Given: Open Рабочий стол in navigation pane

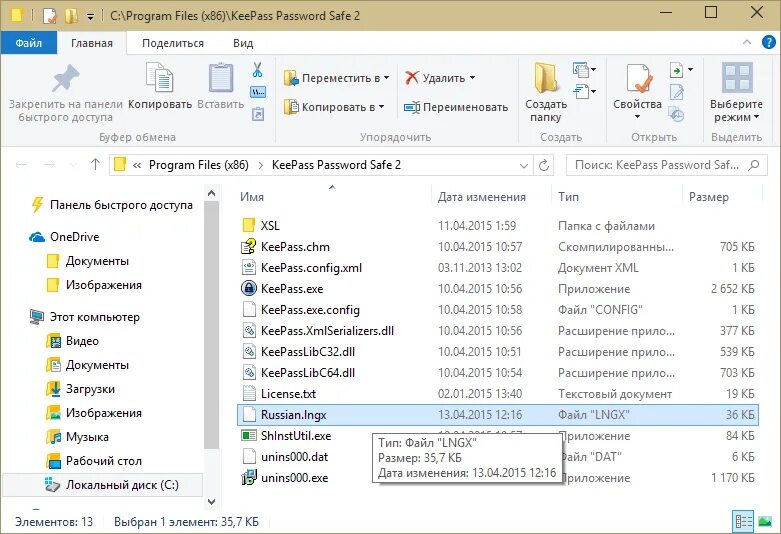Looking at the screenshot, I should tap(104, 461).
